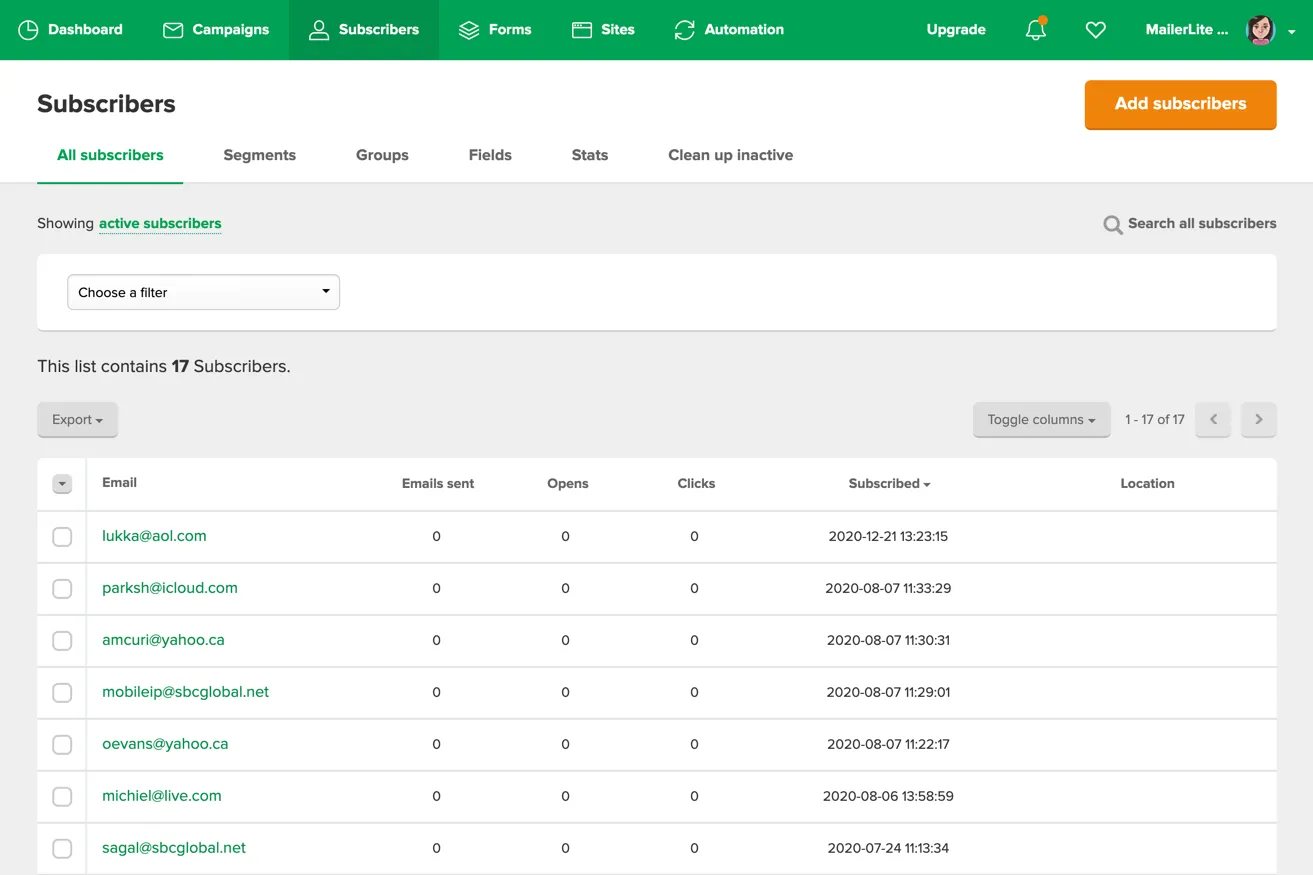Go to previous page arrow
The width and height of the screenshot is (1313, 875).
(x=1213, y=420)
